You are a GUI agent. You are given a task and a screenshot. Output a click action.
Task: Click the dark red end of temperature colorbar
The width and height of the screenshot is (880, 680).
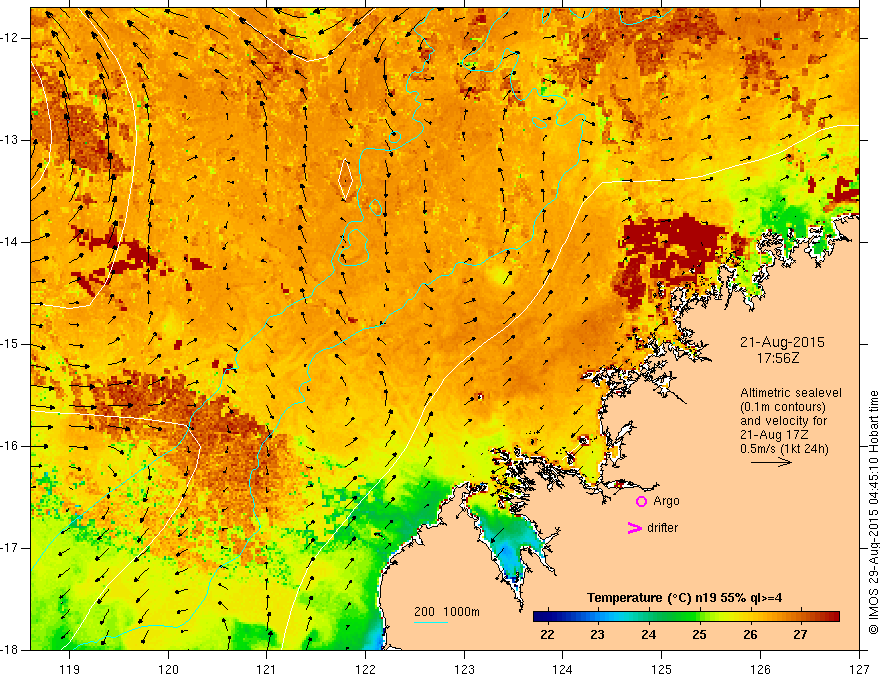(x=833, y=617)
